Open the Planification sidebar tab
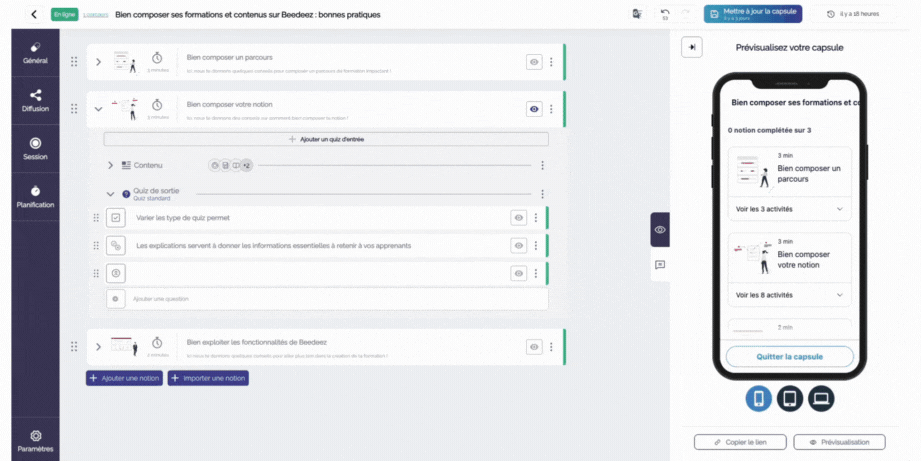The image size is (921, 461). coord(35,196)
